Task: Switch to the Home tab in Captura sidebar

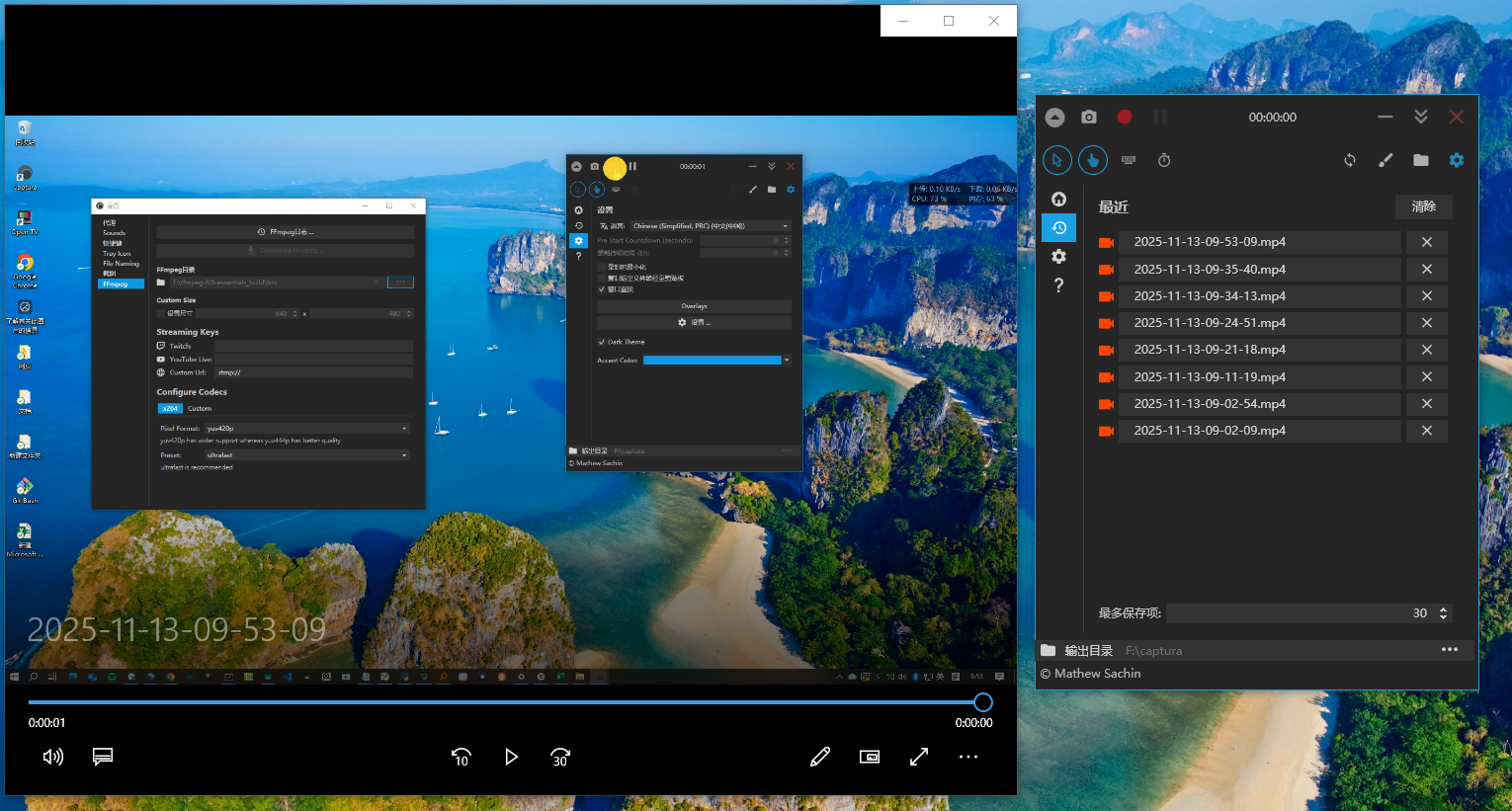Action: coord(1058,199)
